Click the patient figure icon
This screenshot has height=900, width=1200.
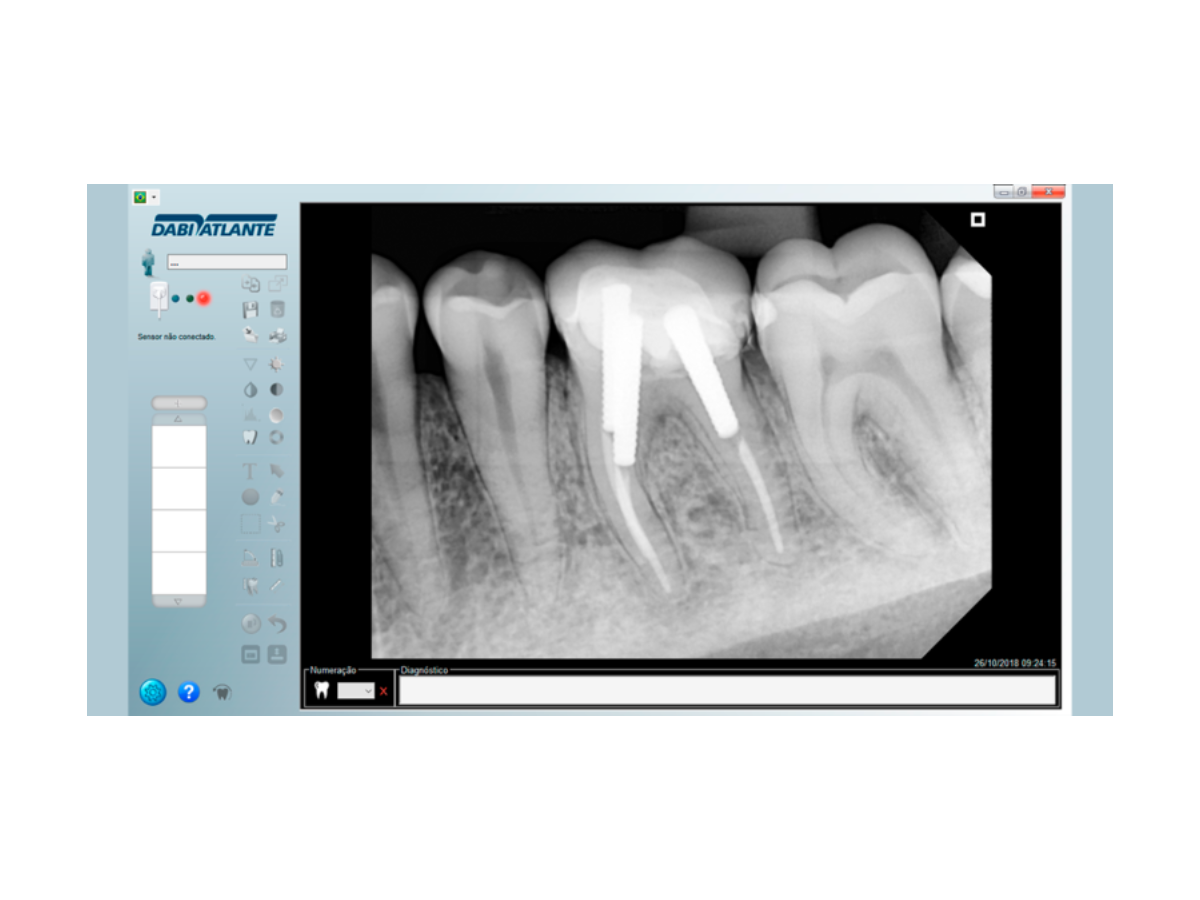[x=149, y=262]
